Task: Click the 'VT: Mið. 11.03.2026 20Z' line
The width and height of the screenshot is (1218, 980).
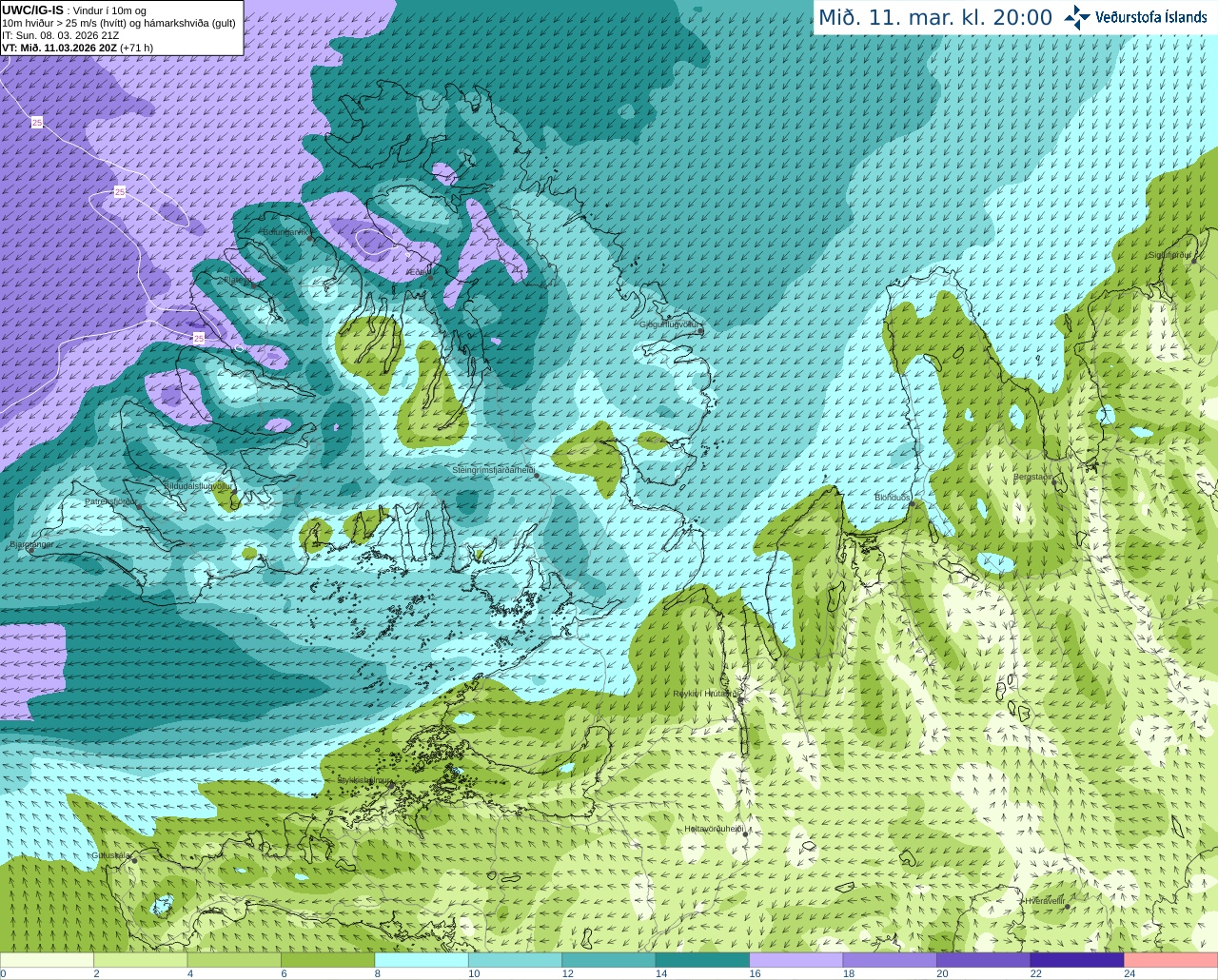Action: 77,48
